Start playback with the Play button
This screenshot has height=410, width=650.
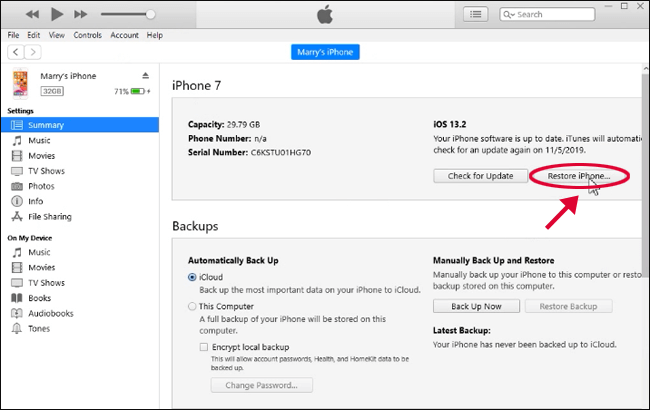pos(57,14)
